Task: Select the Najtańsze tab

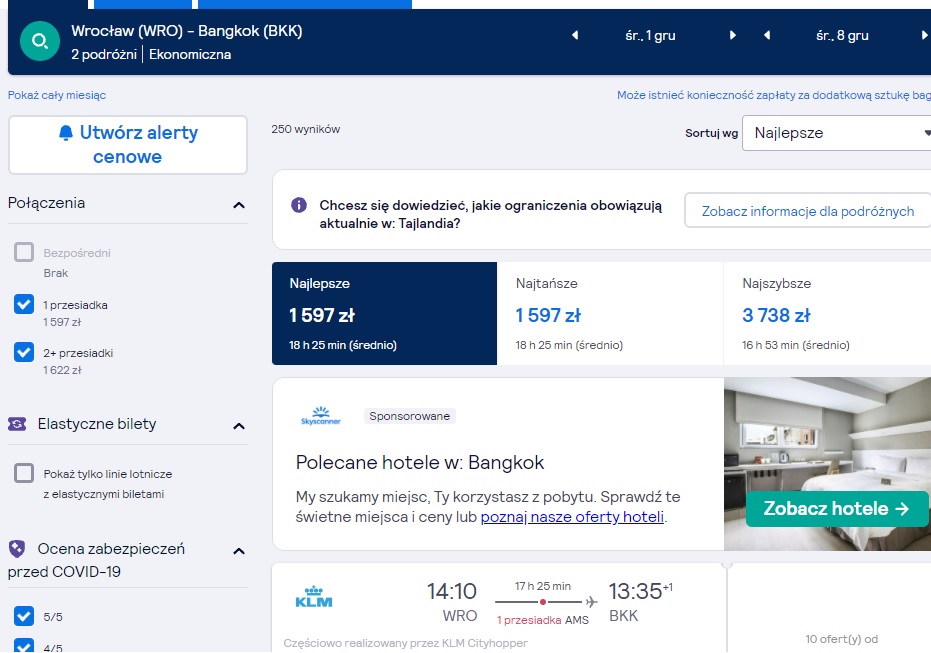Action: [610, 313]
